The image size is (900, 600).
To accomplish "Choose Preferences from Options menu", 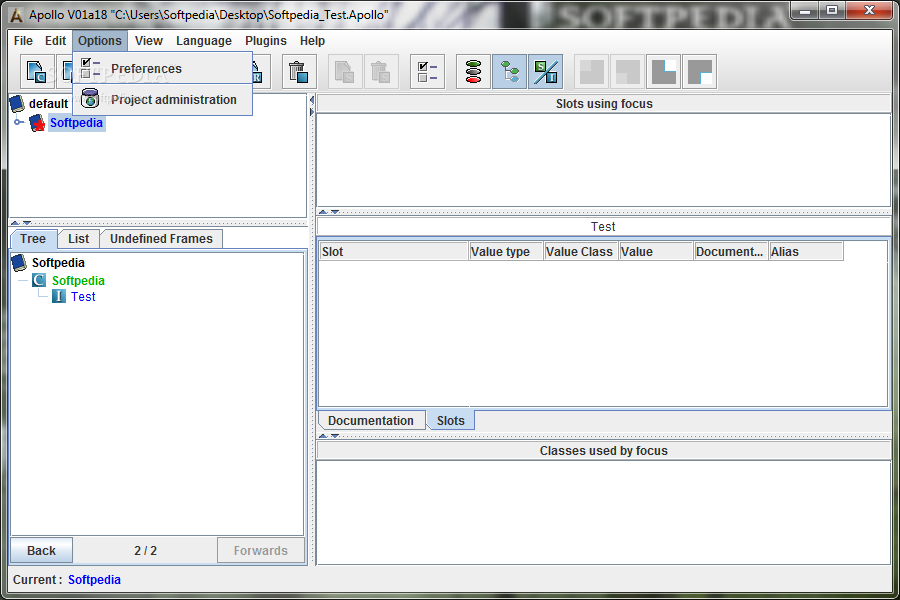I will tap(162, 68).
